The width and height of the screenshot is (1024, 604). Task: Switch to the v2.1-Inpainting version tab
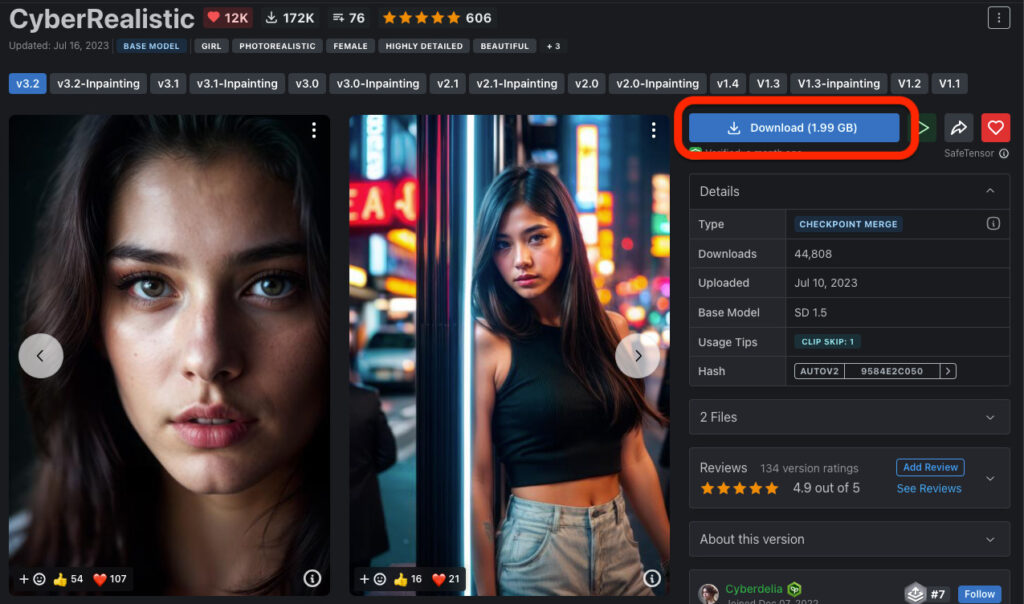point(517,84)
